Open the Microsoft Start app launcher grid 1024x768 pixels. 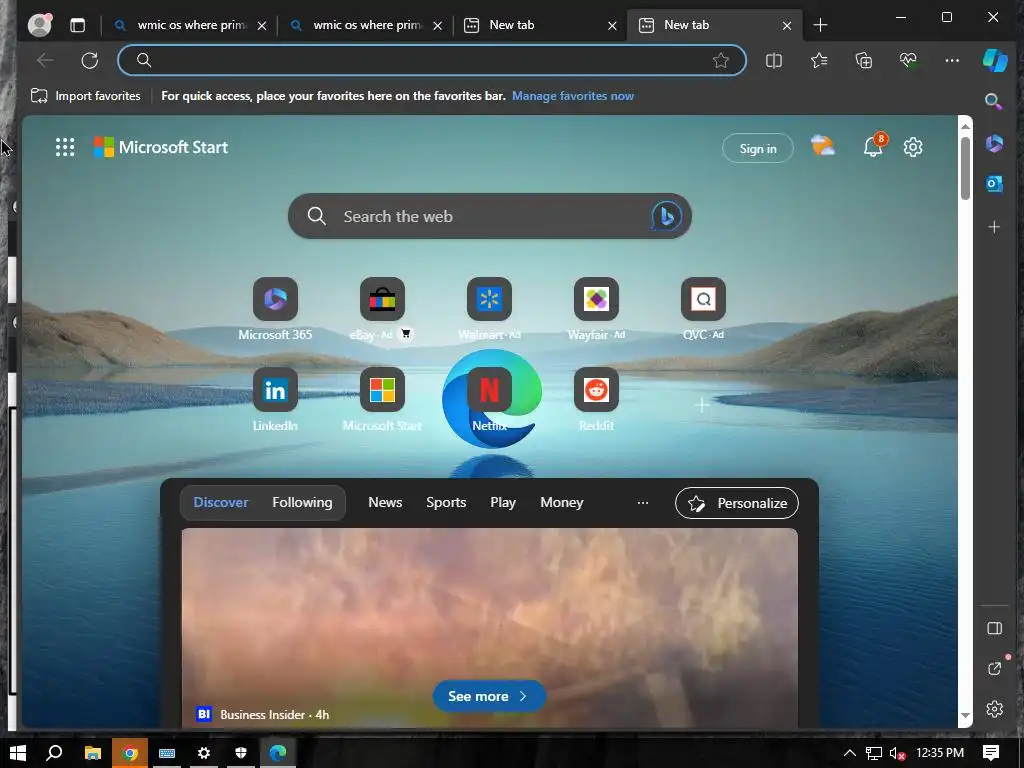[x=65, y=147]
